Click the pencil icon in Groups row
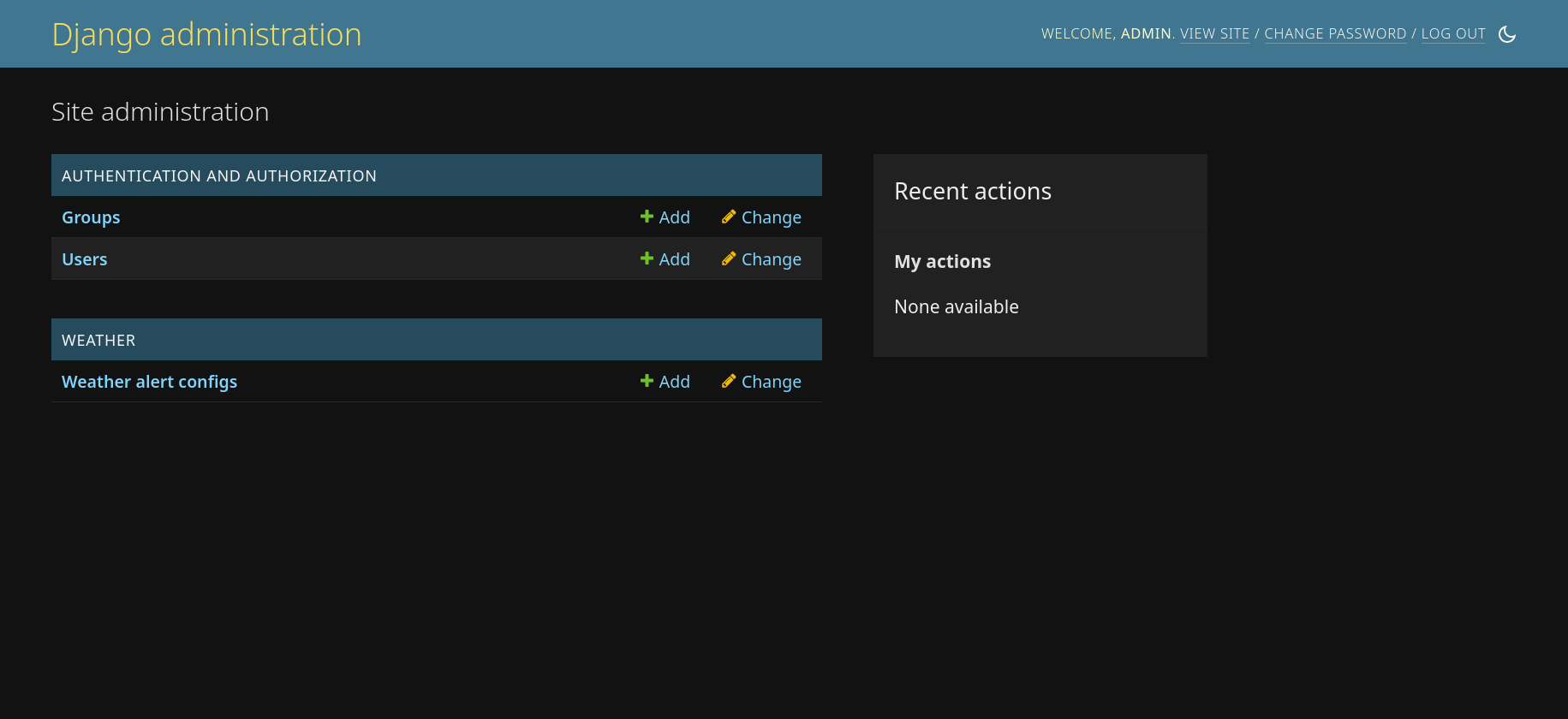The height and width of the screenshot is (719, 1568). (729, 217)
